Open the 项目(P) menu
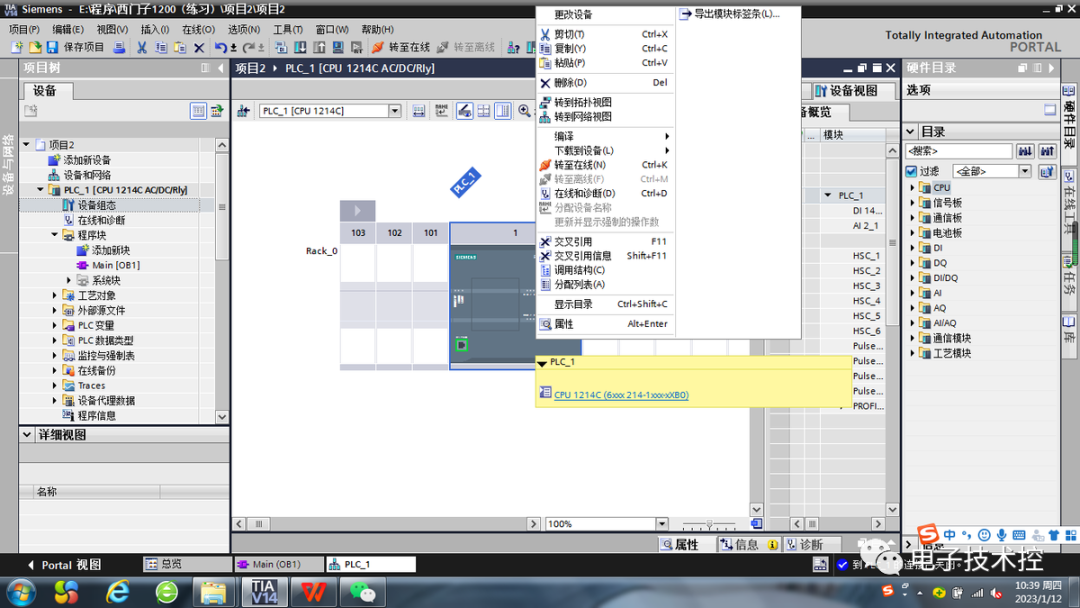The width and height of the screenshot is (1080, 608). 24,30
